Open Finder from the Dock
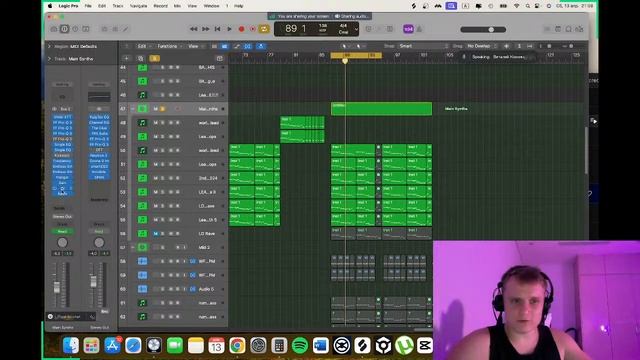 point(71,346)
